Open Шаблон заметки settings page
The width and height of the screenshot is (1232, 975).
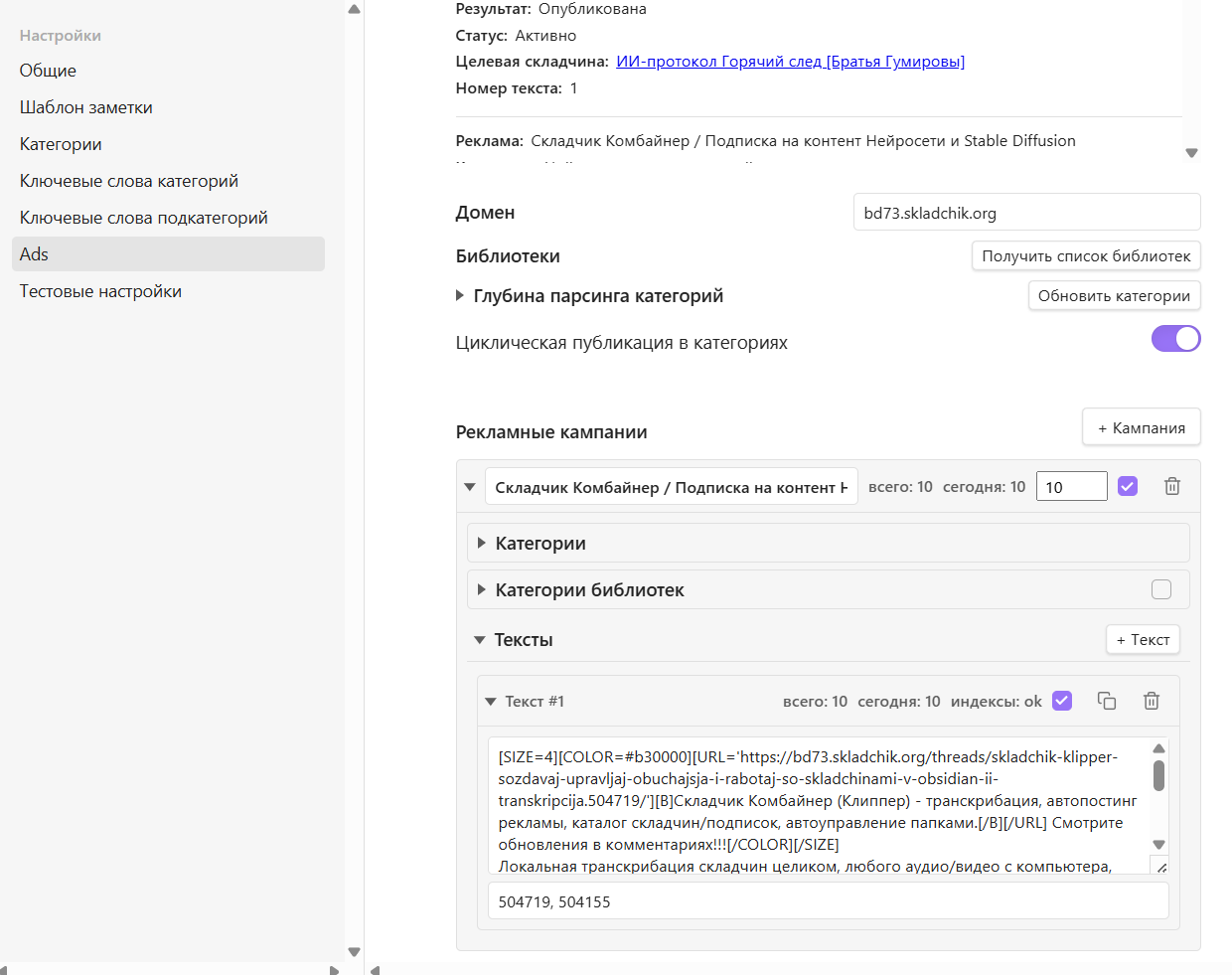point(86,107)
